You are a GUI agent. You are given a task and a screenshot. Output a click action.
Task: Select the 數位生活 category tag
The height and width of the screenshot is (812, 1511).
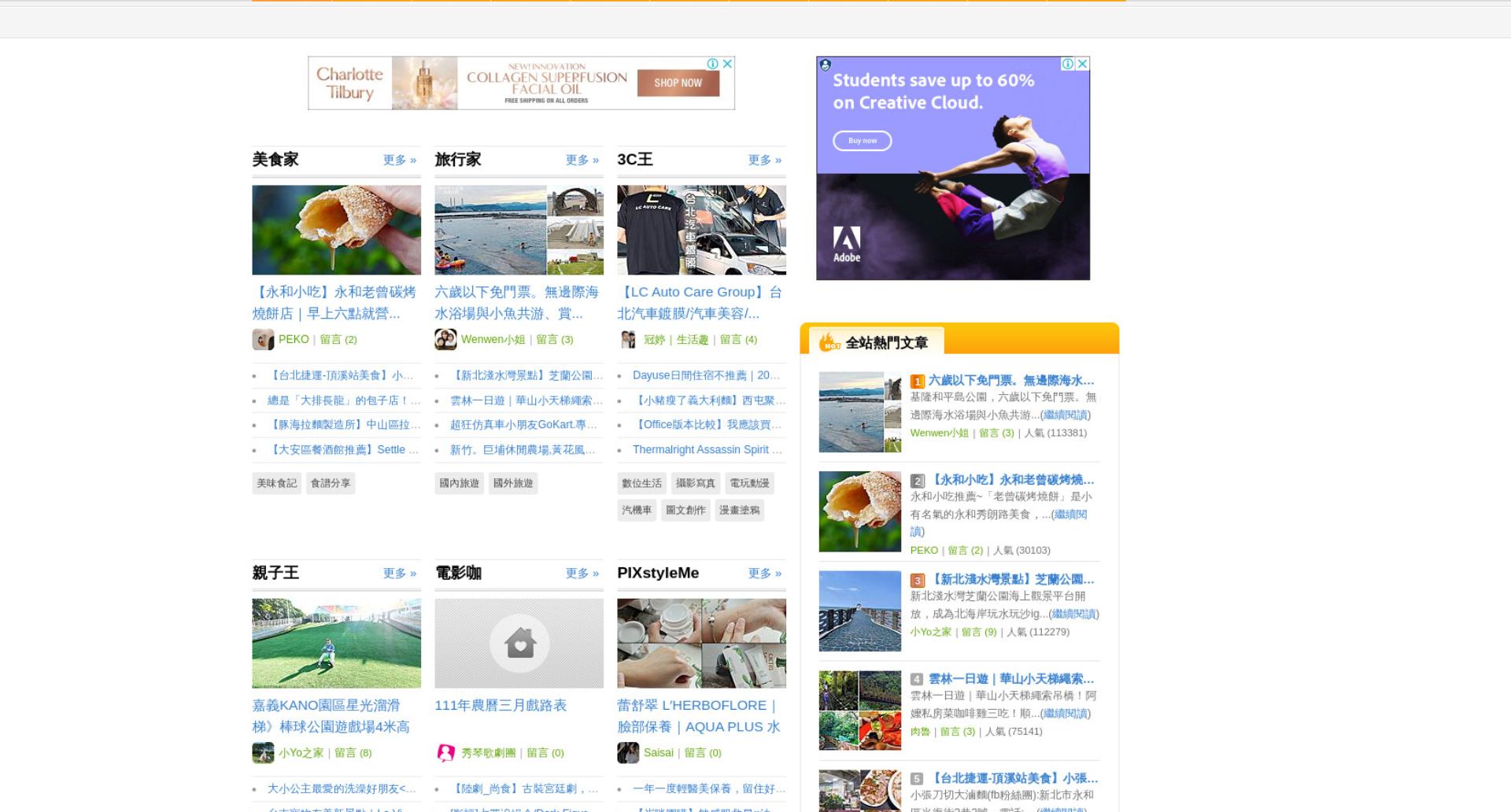(x=642, y=483)
